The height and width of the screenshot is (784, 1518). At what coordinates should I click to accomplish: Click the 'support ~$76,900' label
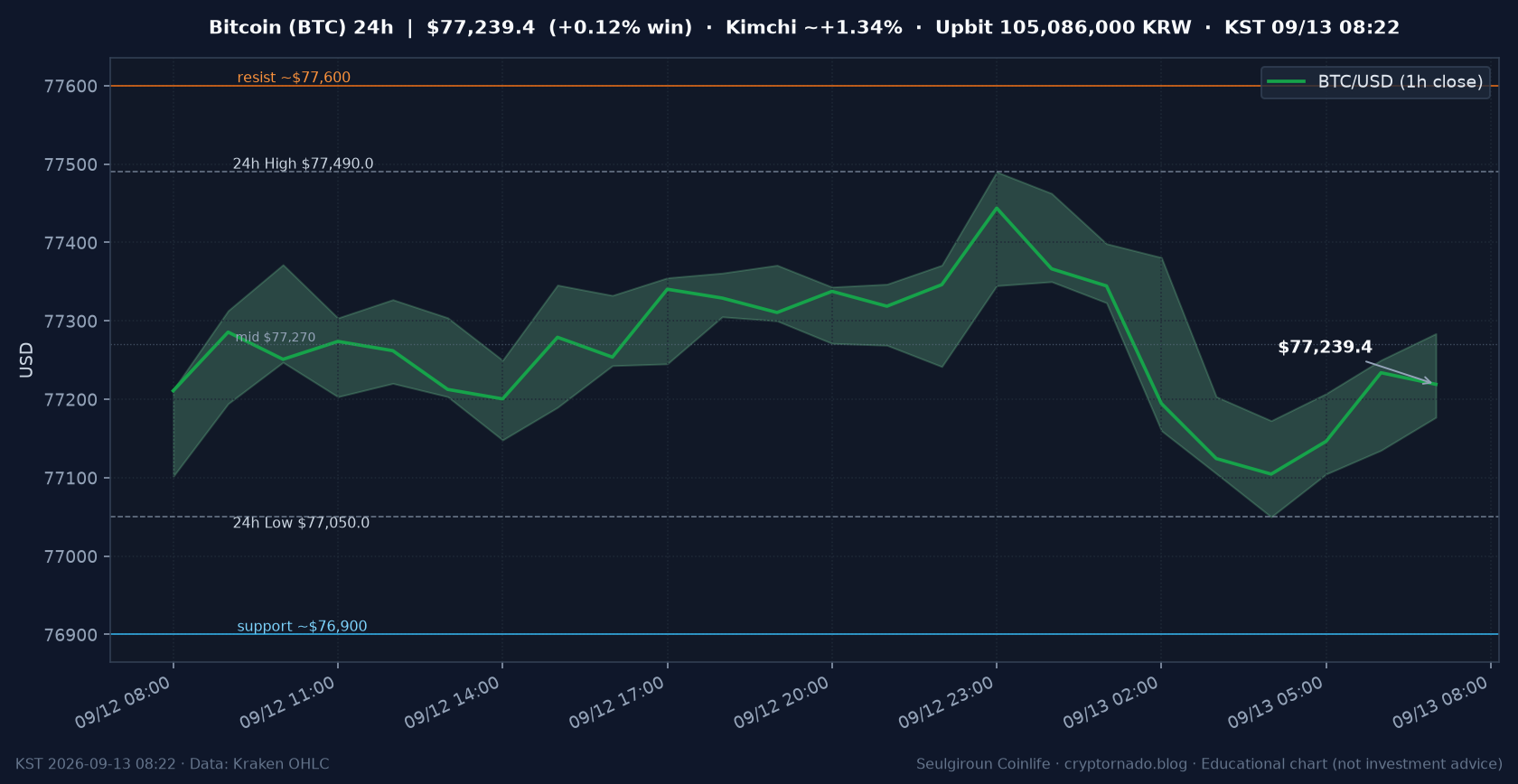(x=302, y=626)
